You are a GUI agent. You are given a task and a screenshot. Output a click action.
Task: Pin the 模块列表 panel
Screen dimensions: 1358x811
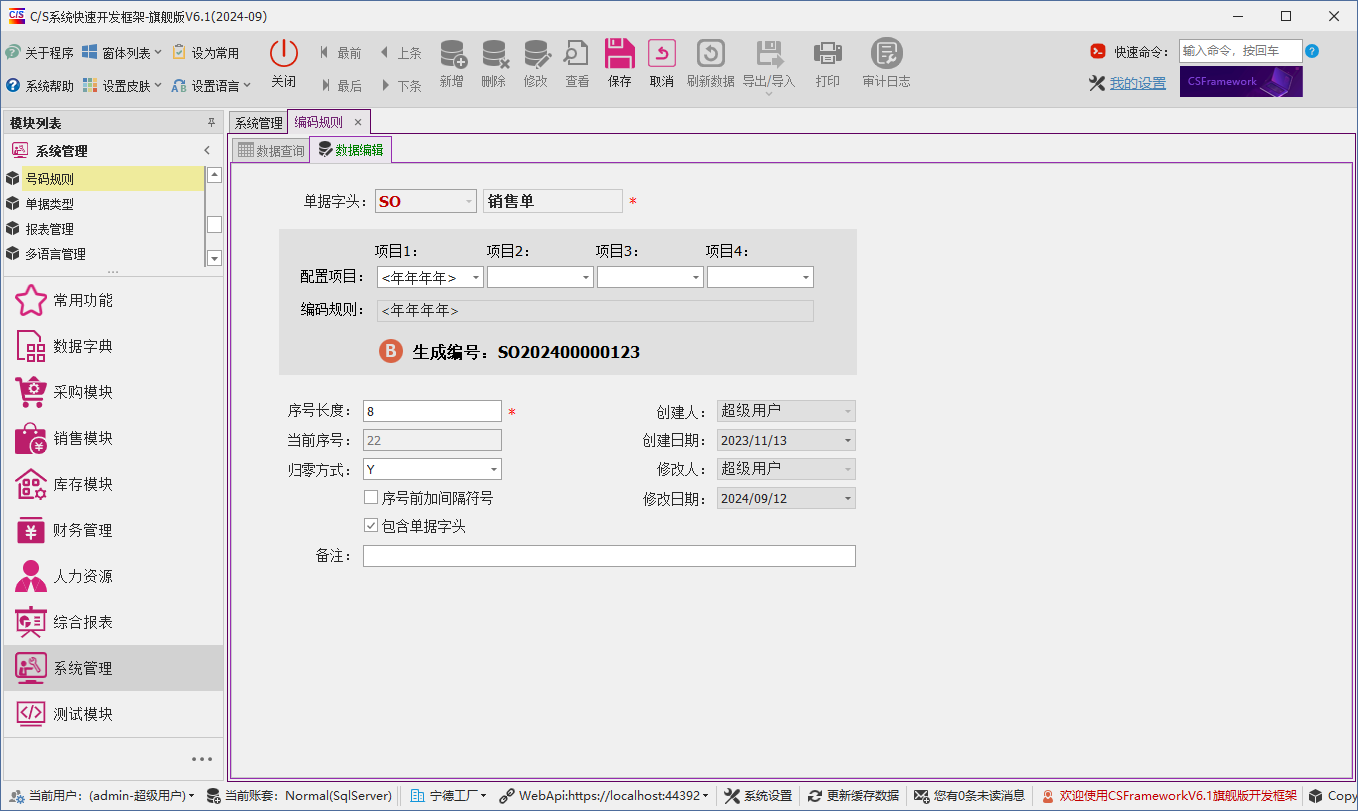coord(211,123)
